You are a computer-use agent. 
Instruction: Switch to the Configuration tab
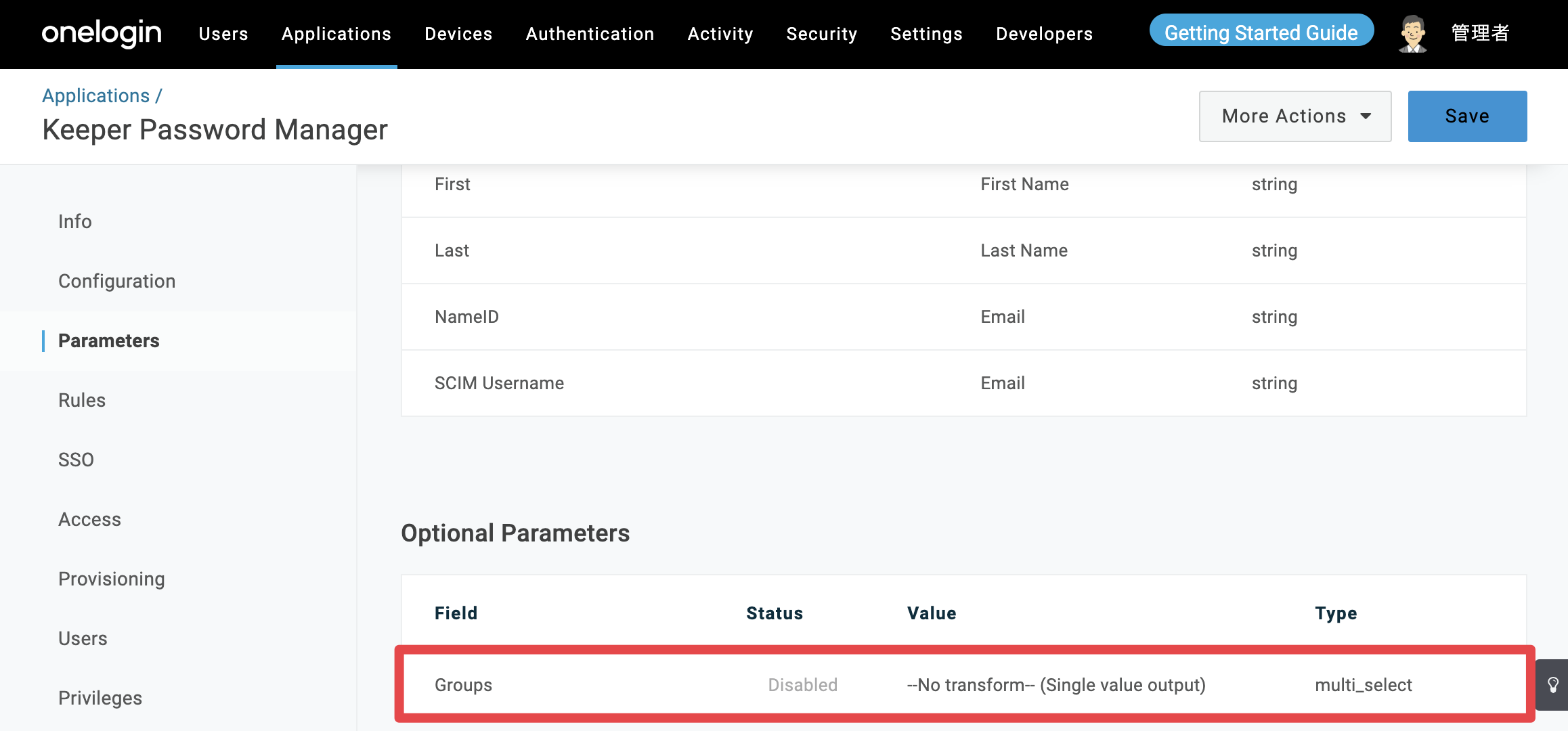(116, 281)
